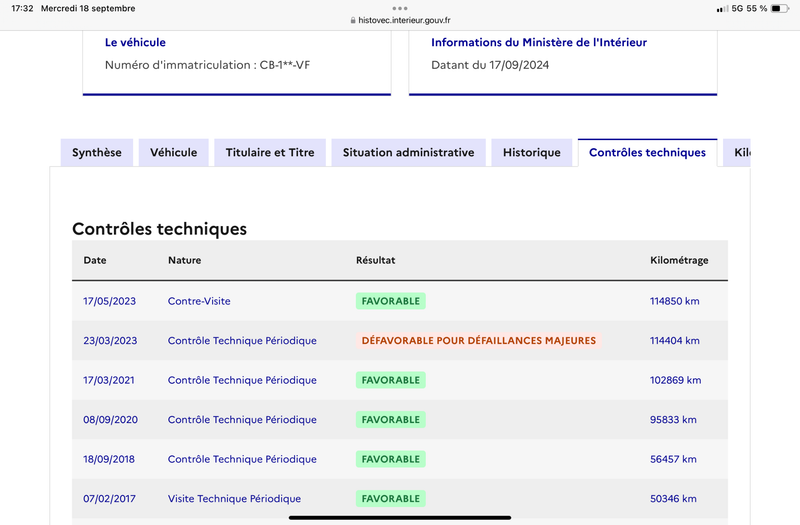Click Contrôle Technique Périodique for 18/09/2018
Screen dimensions: 800x525
click(x=242, y=459)
